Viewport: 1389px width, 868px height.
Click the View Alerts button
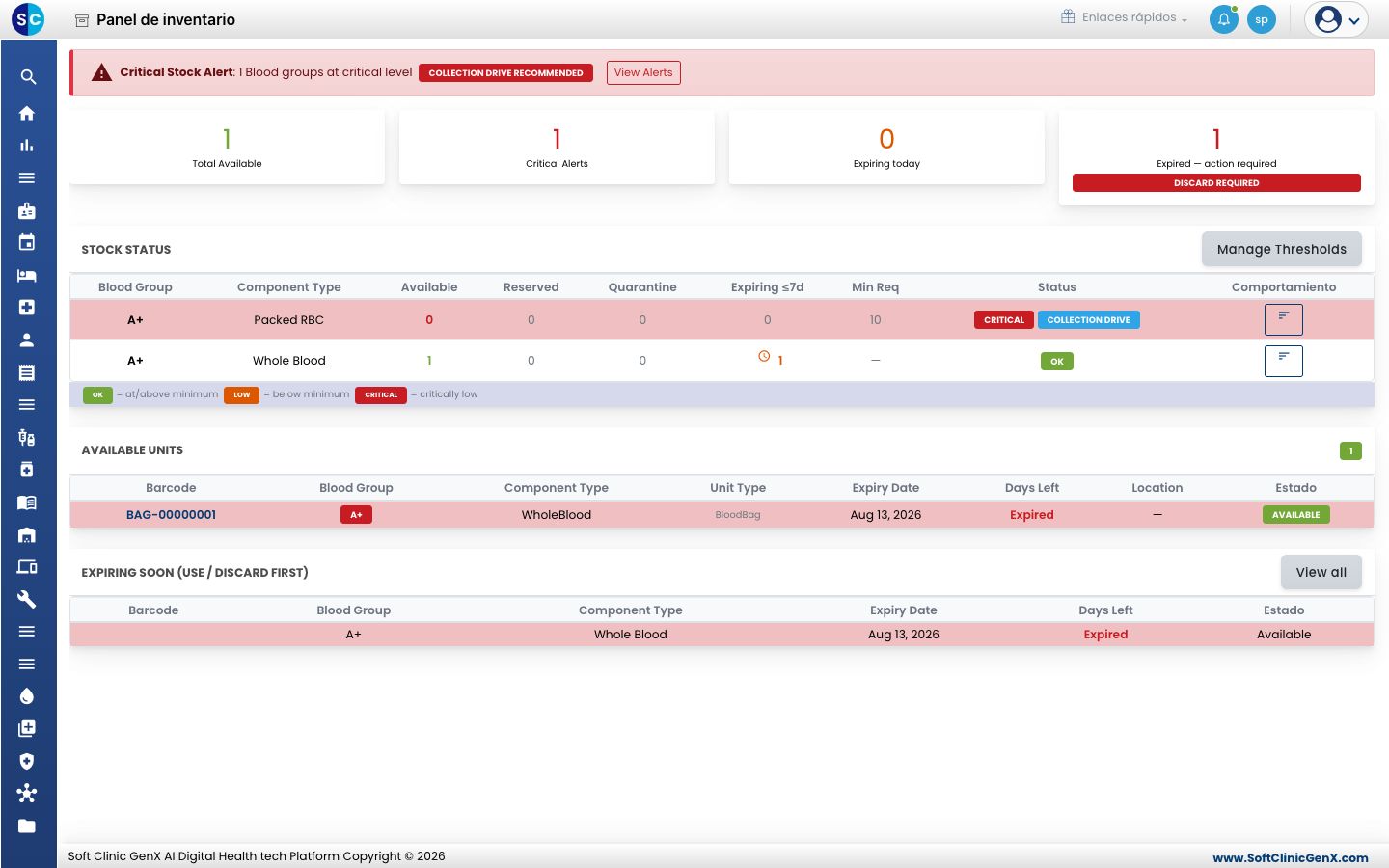[x=643, y=72]
